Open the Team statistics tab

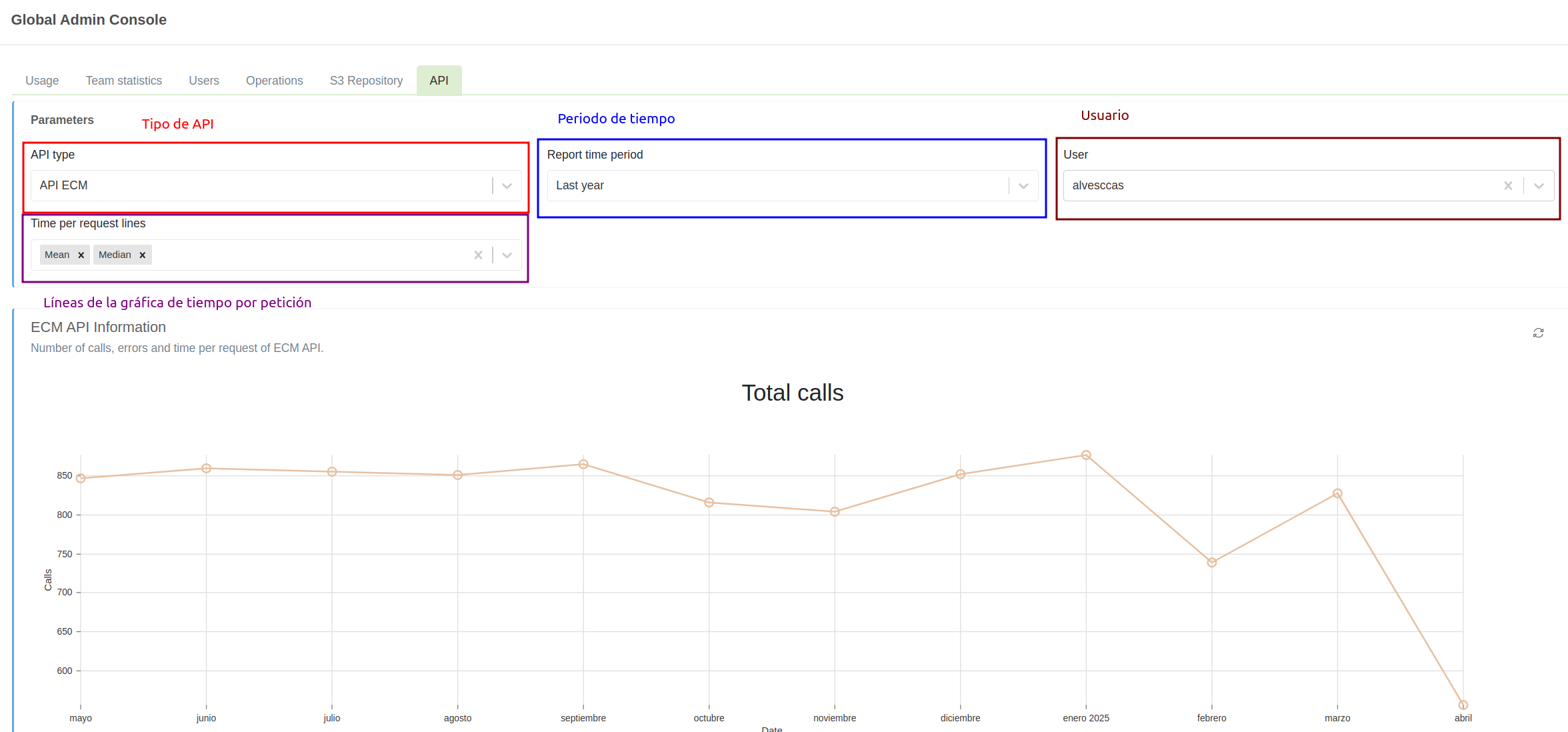coord(123,81)
